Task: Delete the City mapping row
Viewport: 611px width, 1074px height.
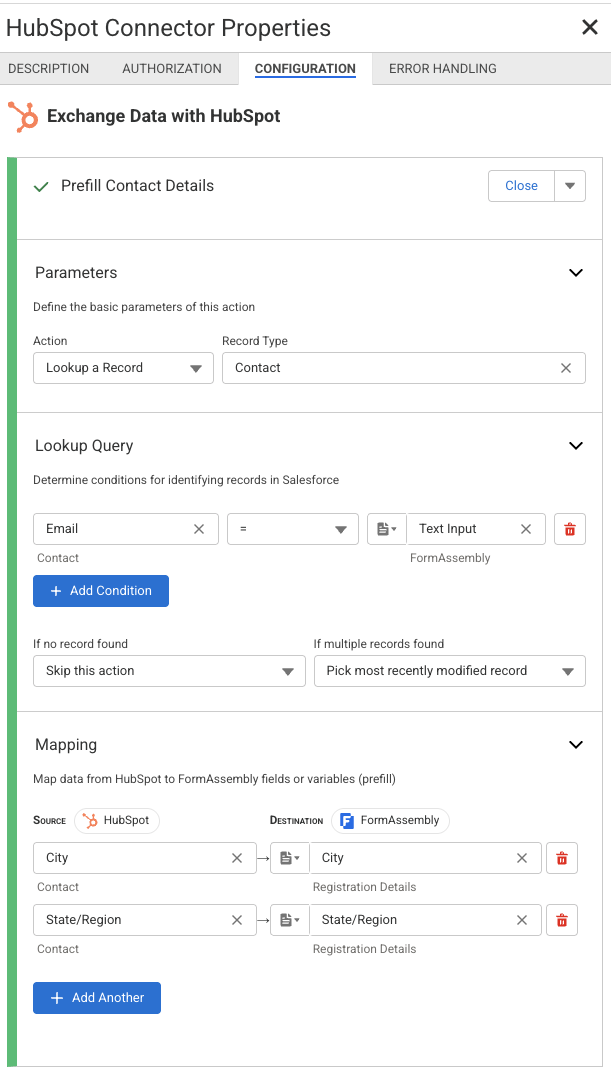Action: click(x=562, y=858)
